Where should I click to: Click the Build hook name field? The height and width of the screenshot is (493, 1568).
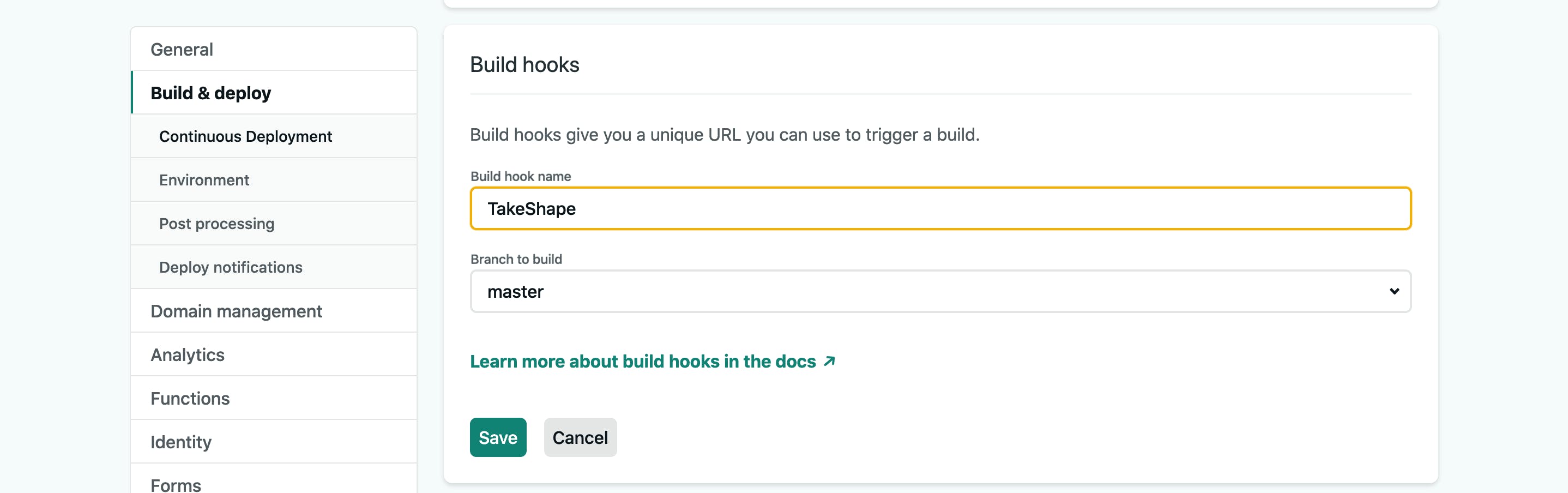pos(940,209)
